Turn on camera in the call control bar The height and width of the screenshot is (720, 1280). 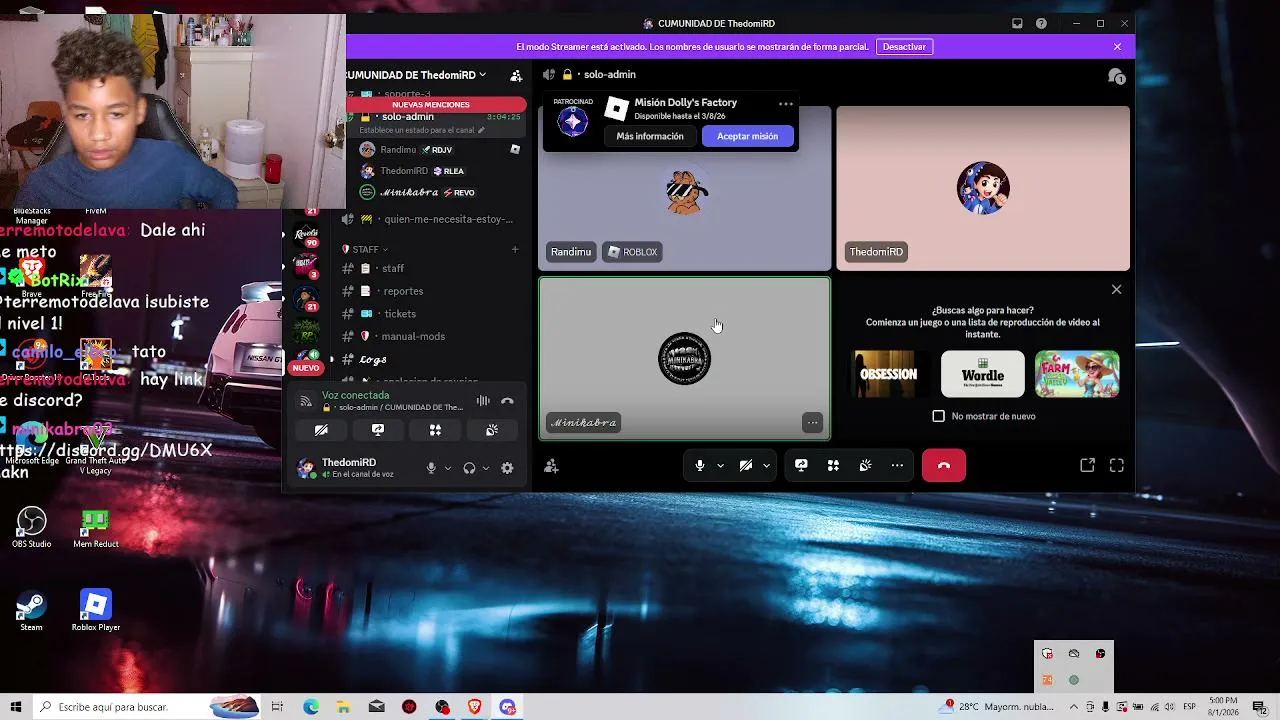point(746,465)
